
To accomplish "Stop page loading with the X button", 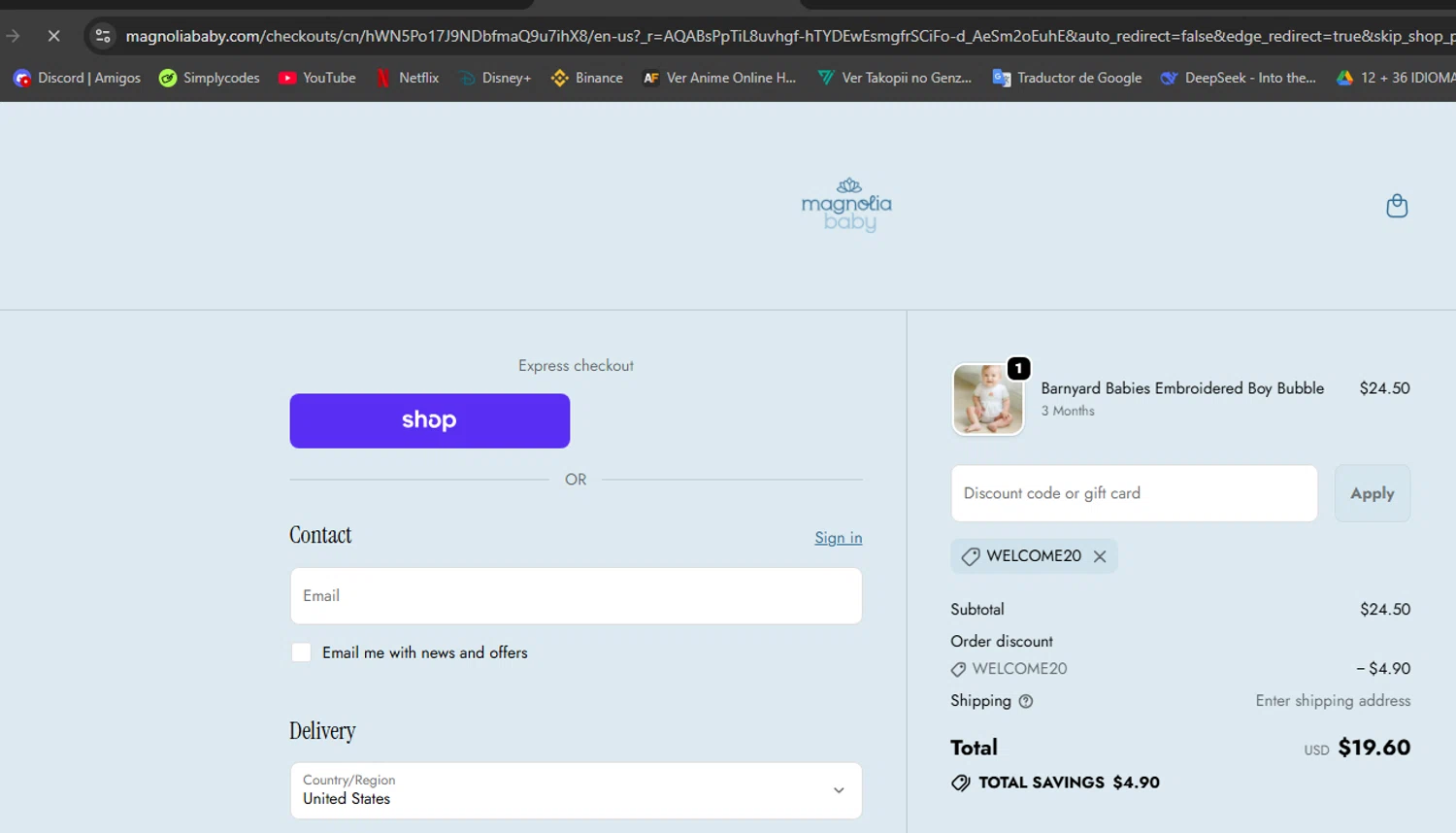I will (x=54, y=36).
